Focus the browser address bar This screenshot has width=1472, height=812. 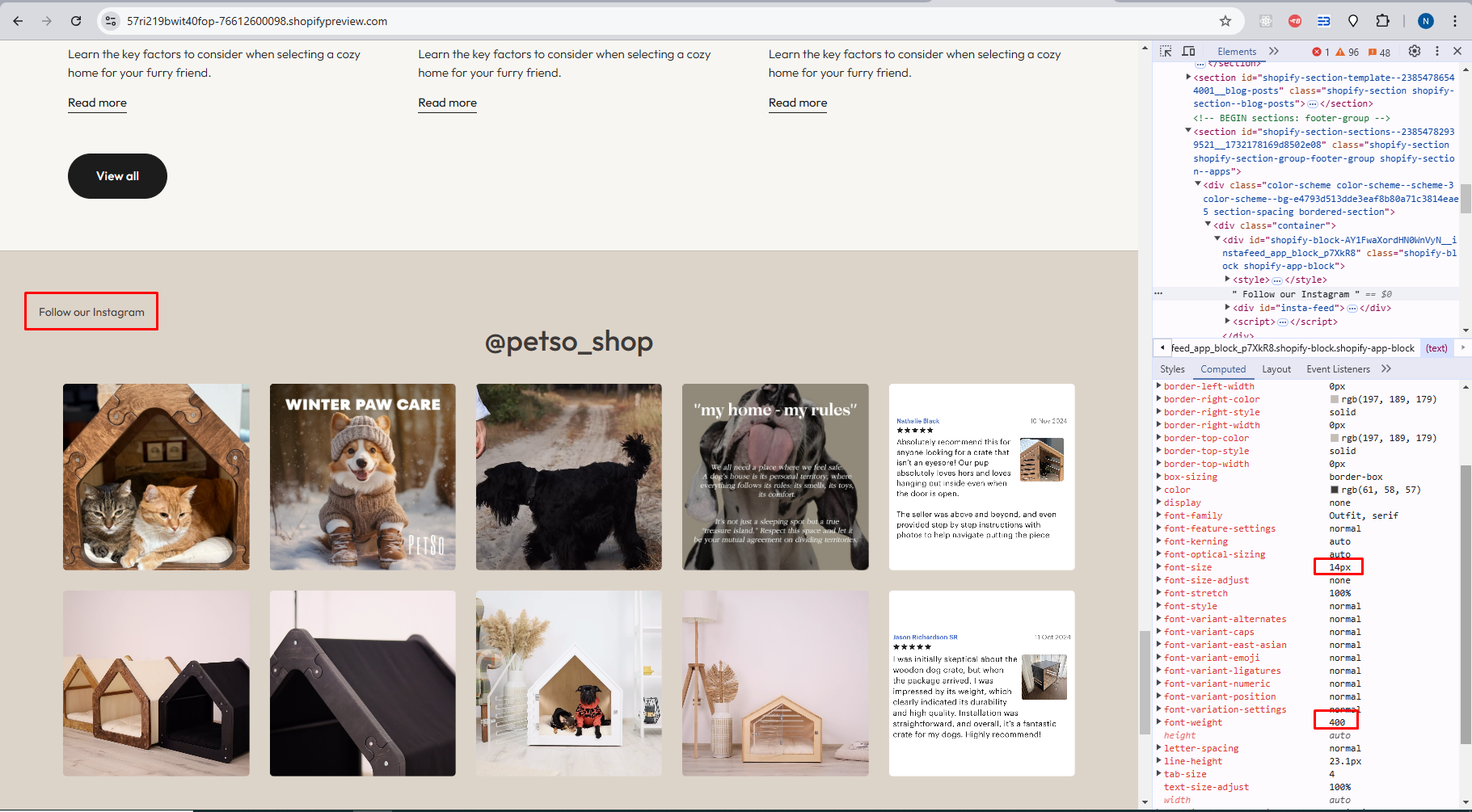click(x=663, y=21)
